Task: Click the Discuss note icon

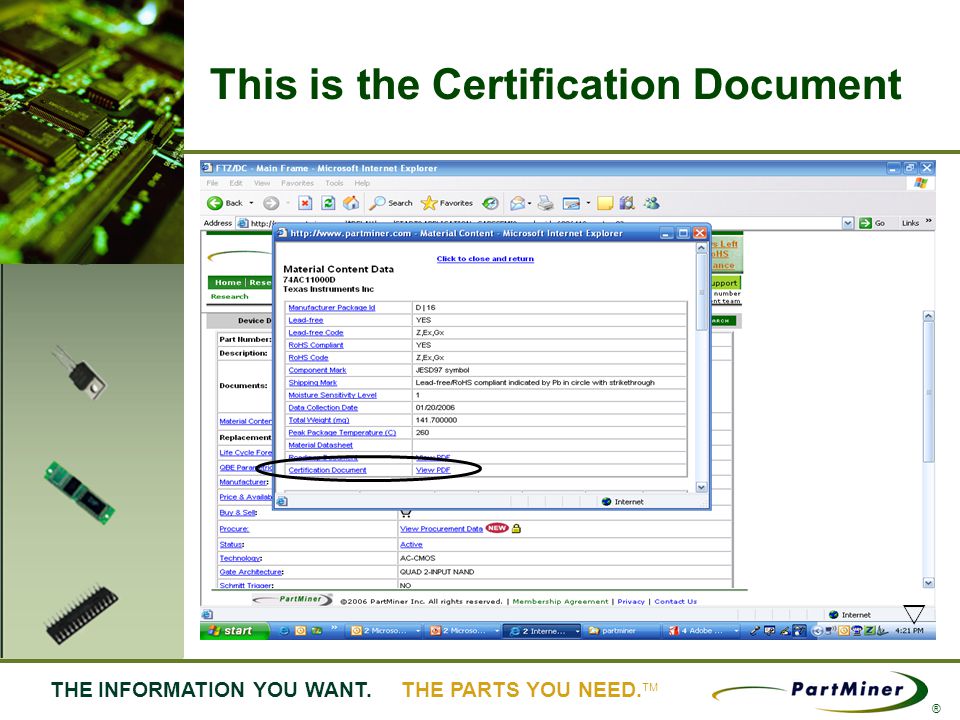Action: 605,203
